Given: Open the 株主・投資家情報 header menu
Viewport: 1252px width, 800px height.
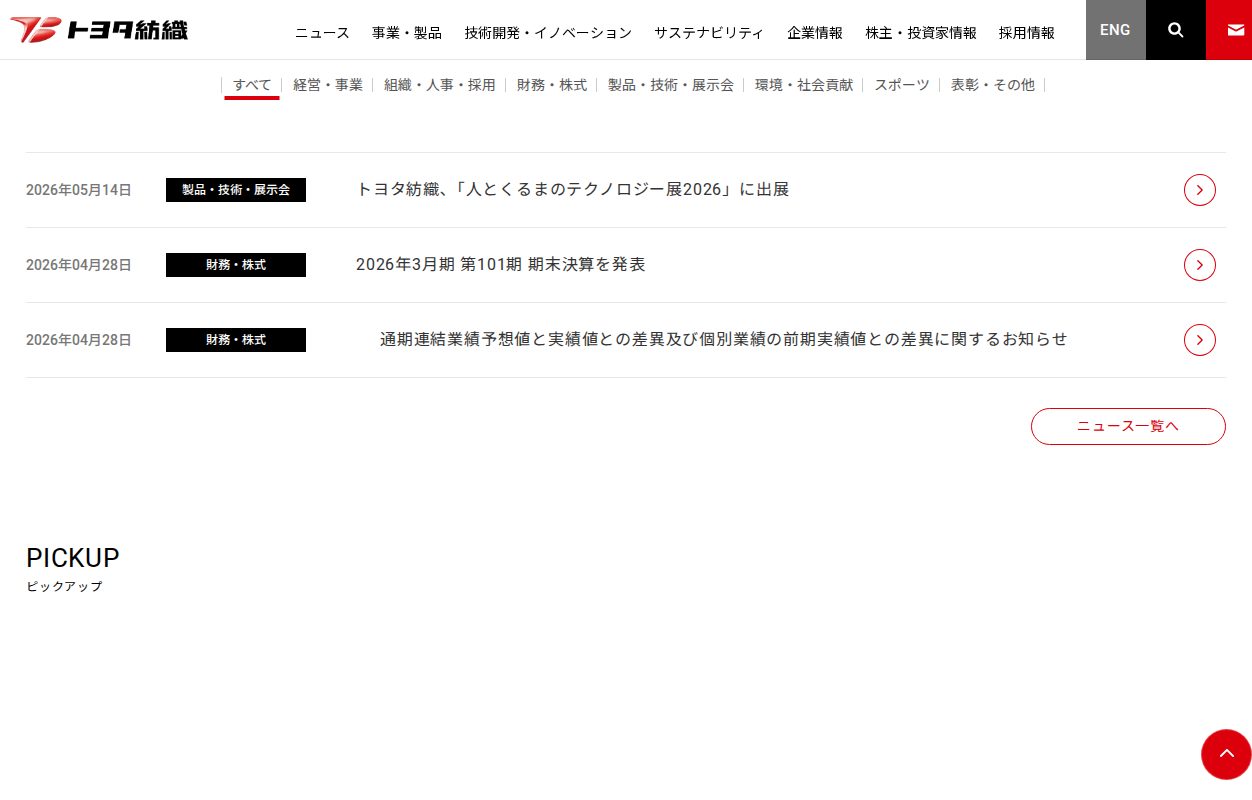Looking at the screenshot, I should click(921, 33).
